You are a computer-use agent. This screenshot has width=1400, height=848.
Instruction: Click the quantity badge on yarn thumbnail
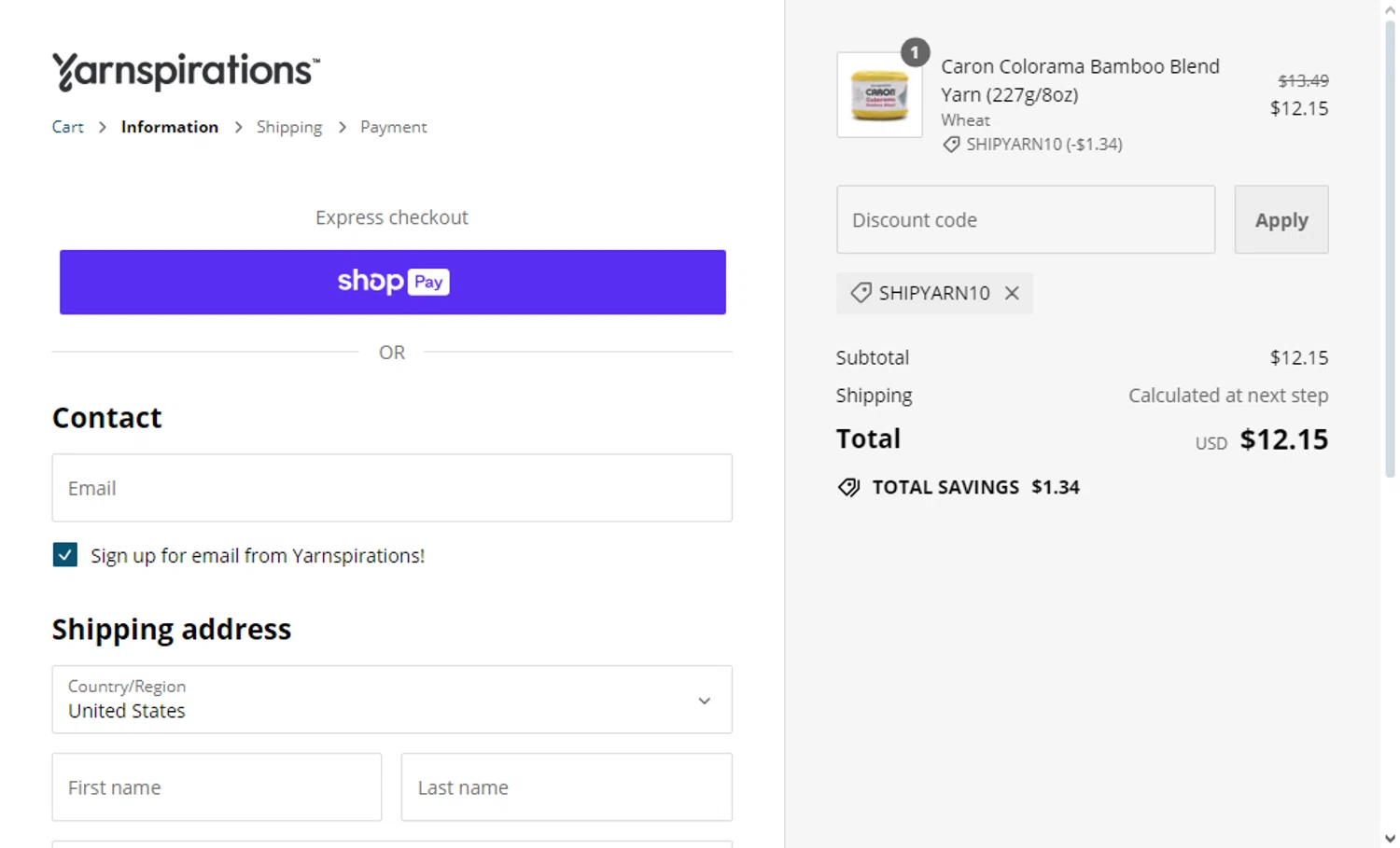point(915,52)
